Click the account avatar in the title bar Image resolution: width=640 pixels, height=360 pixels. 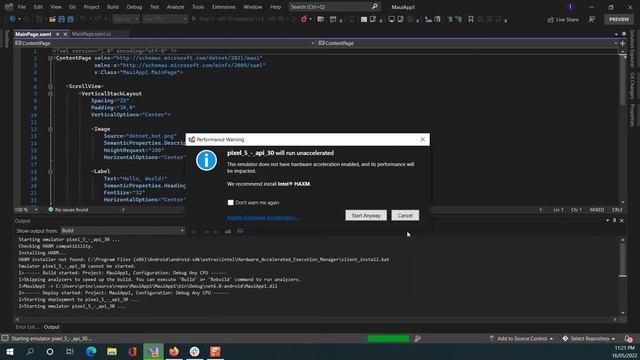570,7
